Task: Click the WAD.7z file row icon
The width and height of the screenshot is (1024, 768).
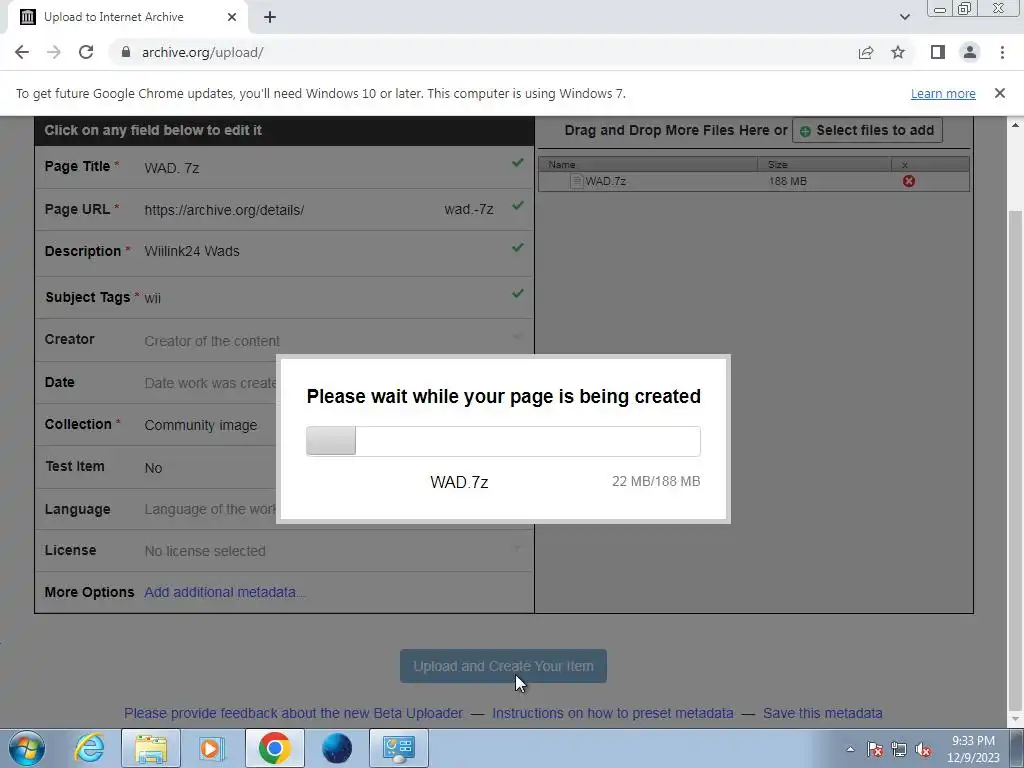Action: (x=575, y=181)
